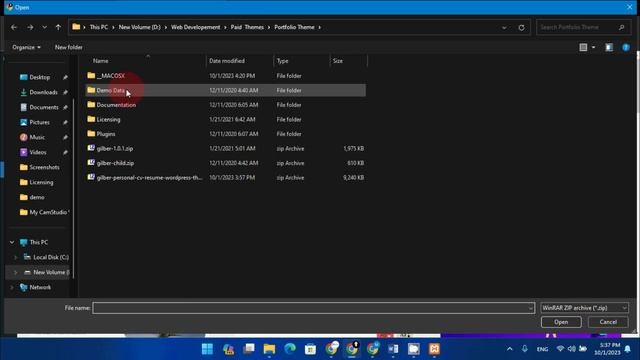
Task: Select the gilber-1.0.1.zip file
Action: (226, 149)
